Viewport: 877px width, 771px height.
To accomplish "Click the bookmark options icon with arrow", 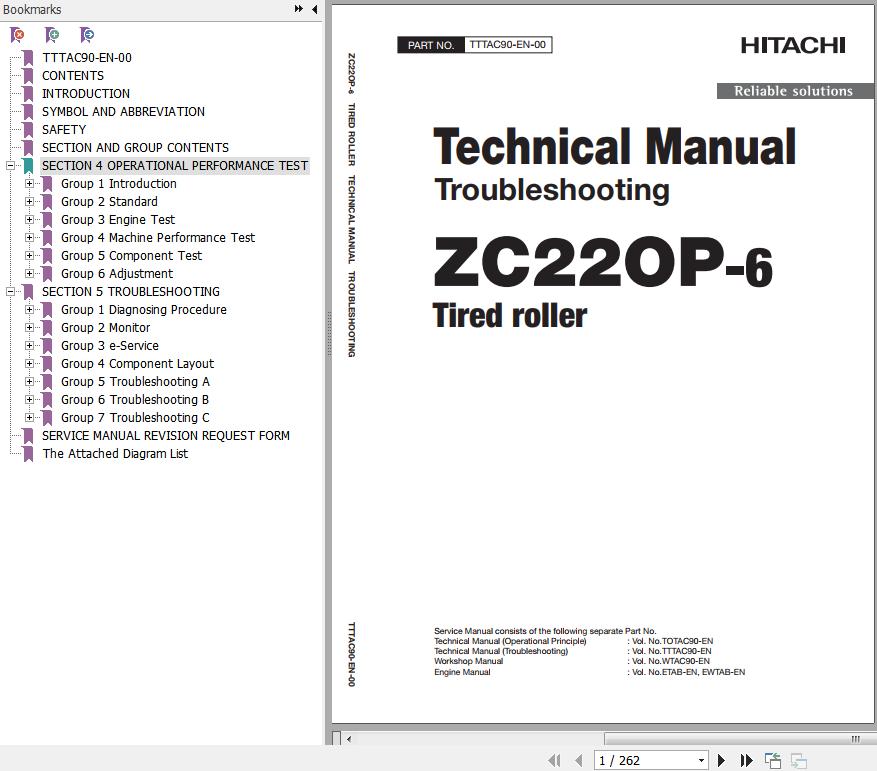I will (87, 35).
